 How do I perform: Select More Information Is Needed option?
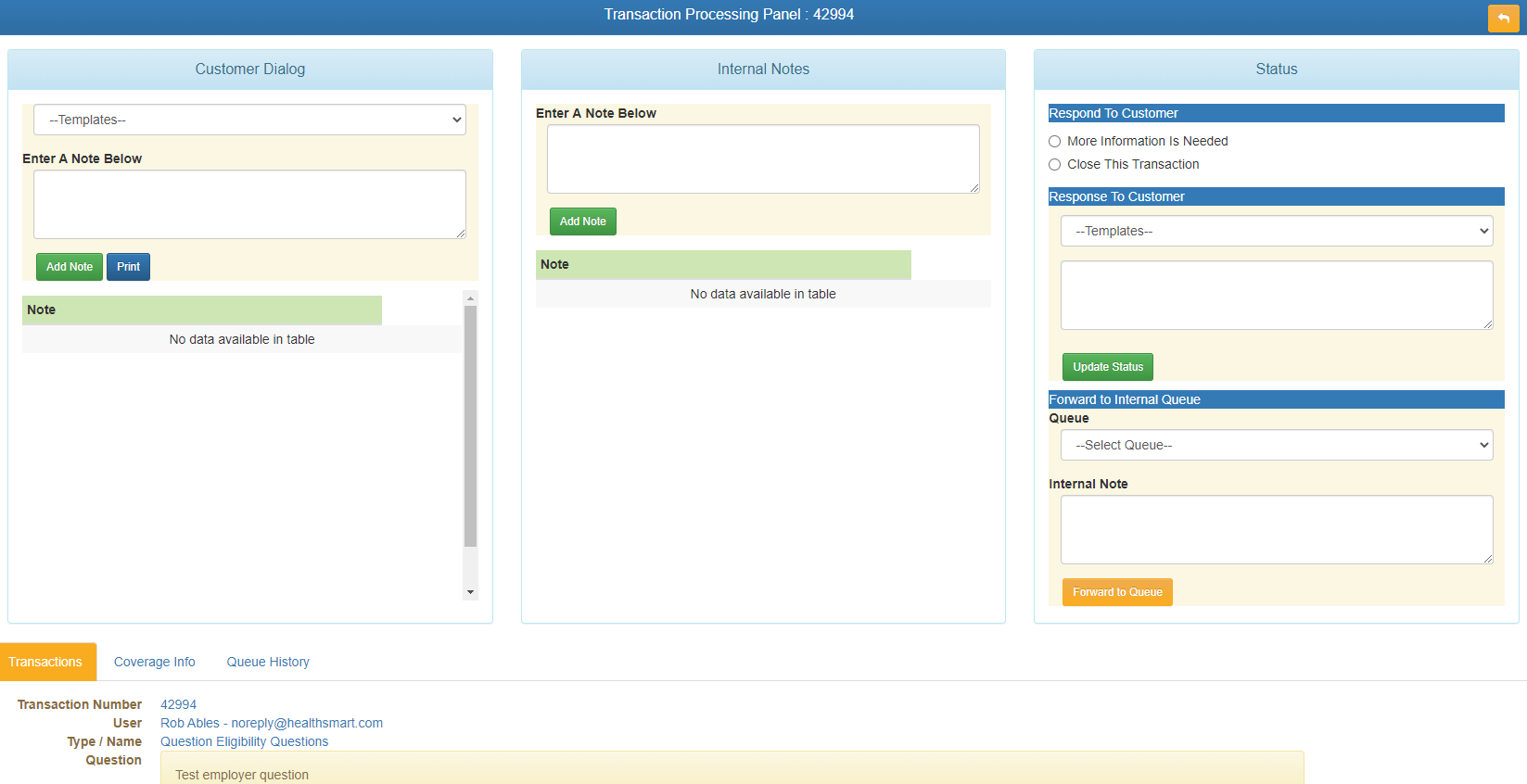[1055, 142]
